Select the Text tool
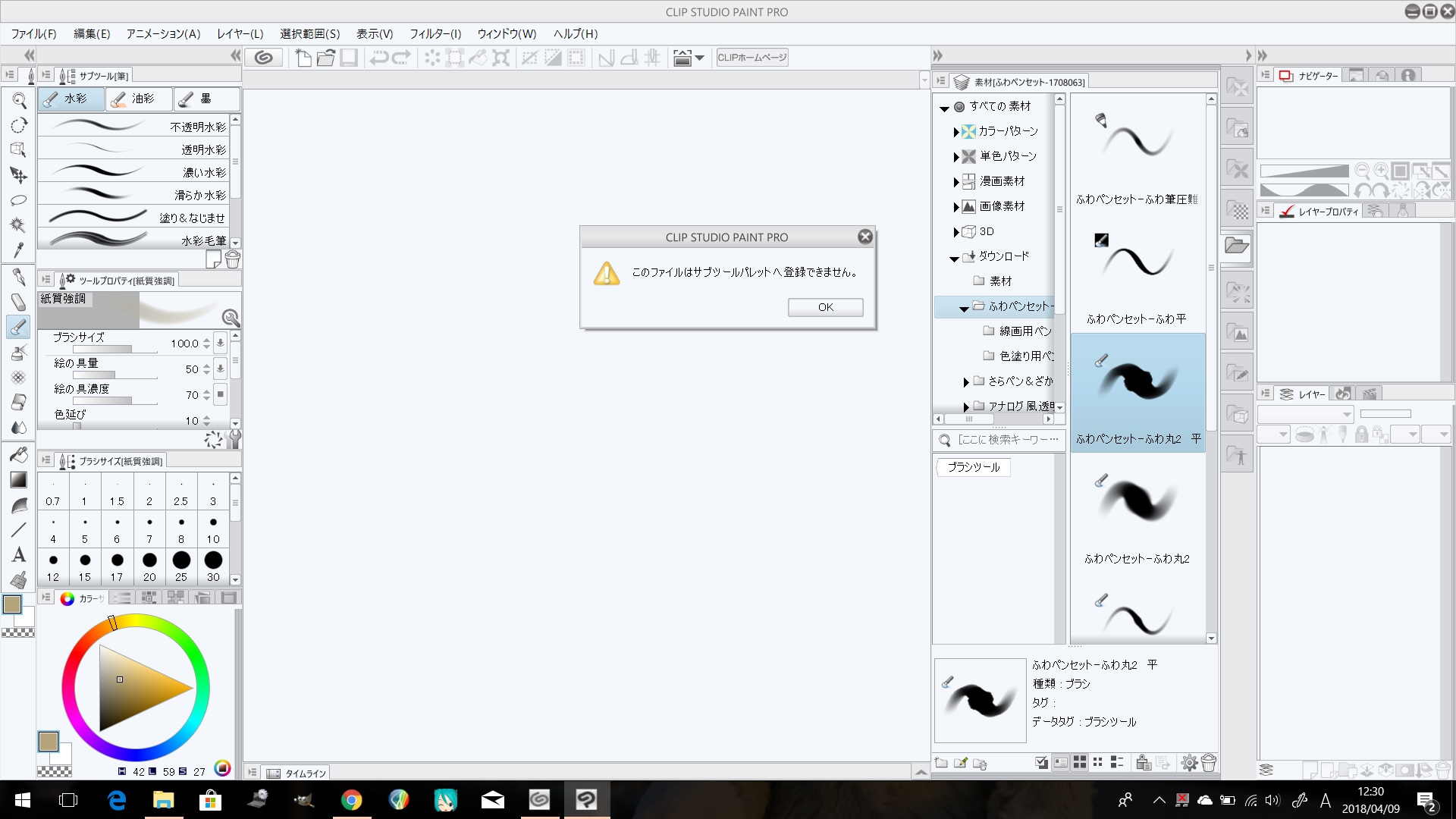1456x819 pixels. coord(19,554)
